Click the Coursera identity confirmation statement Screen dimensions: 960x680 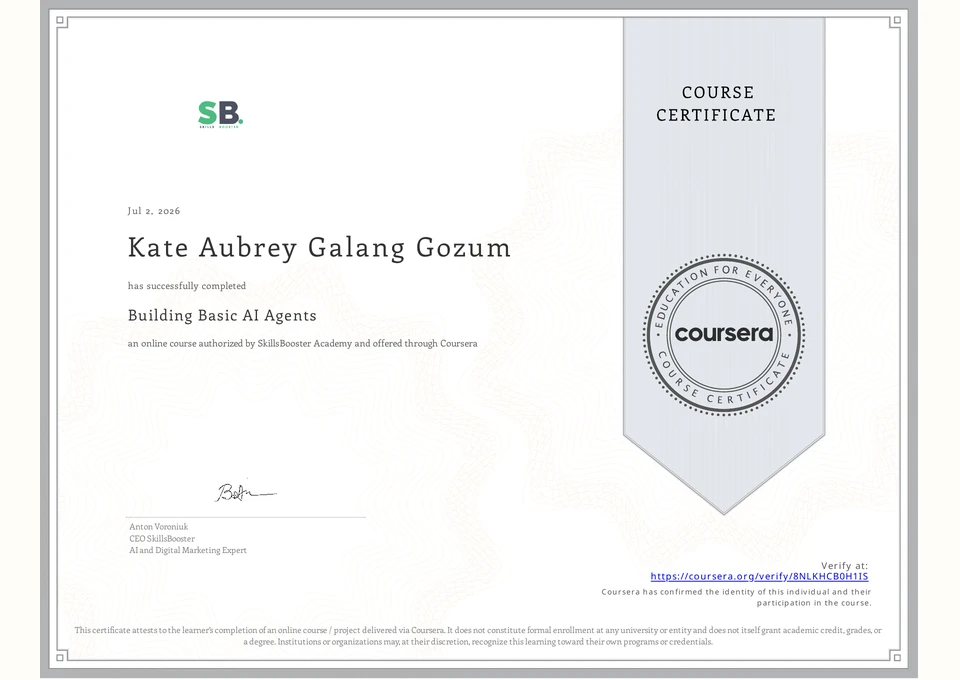coord(736,597)
